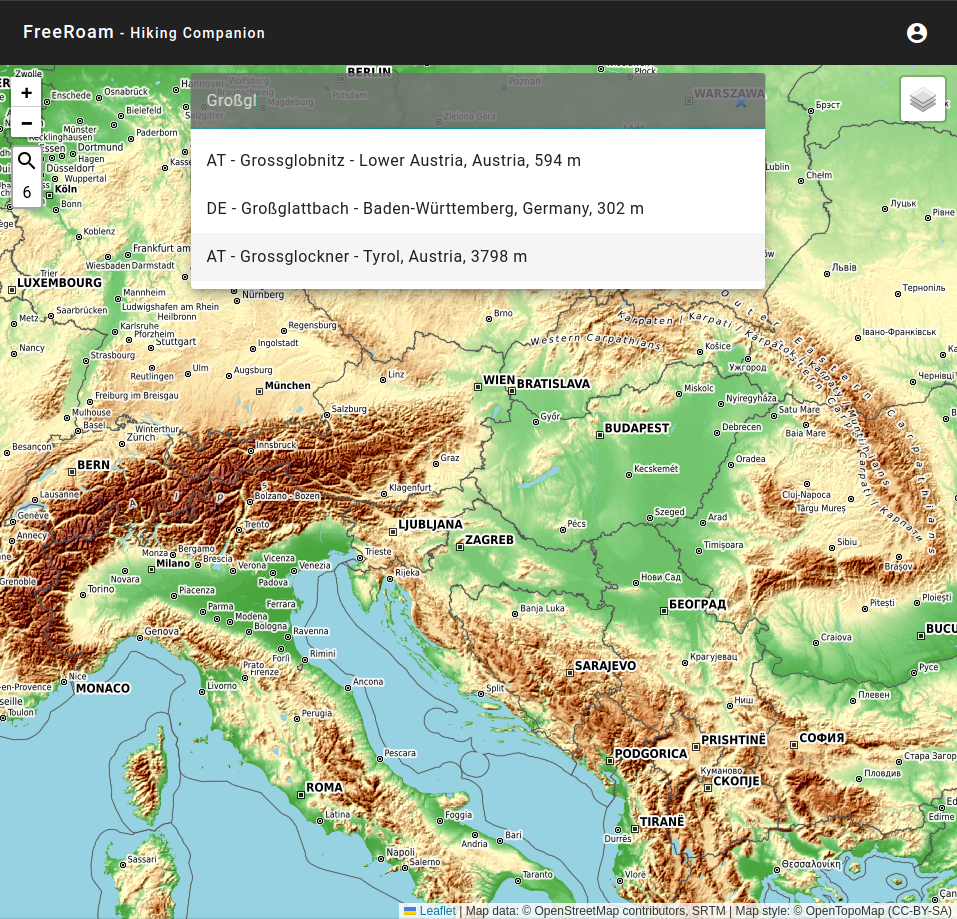Click the FreeRoam app title
The width and height of the screenshot is (957, 919).
tap(68, 32)
